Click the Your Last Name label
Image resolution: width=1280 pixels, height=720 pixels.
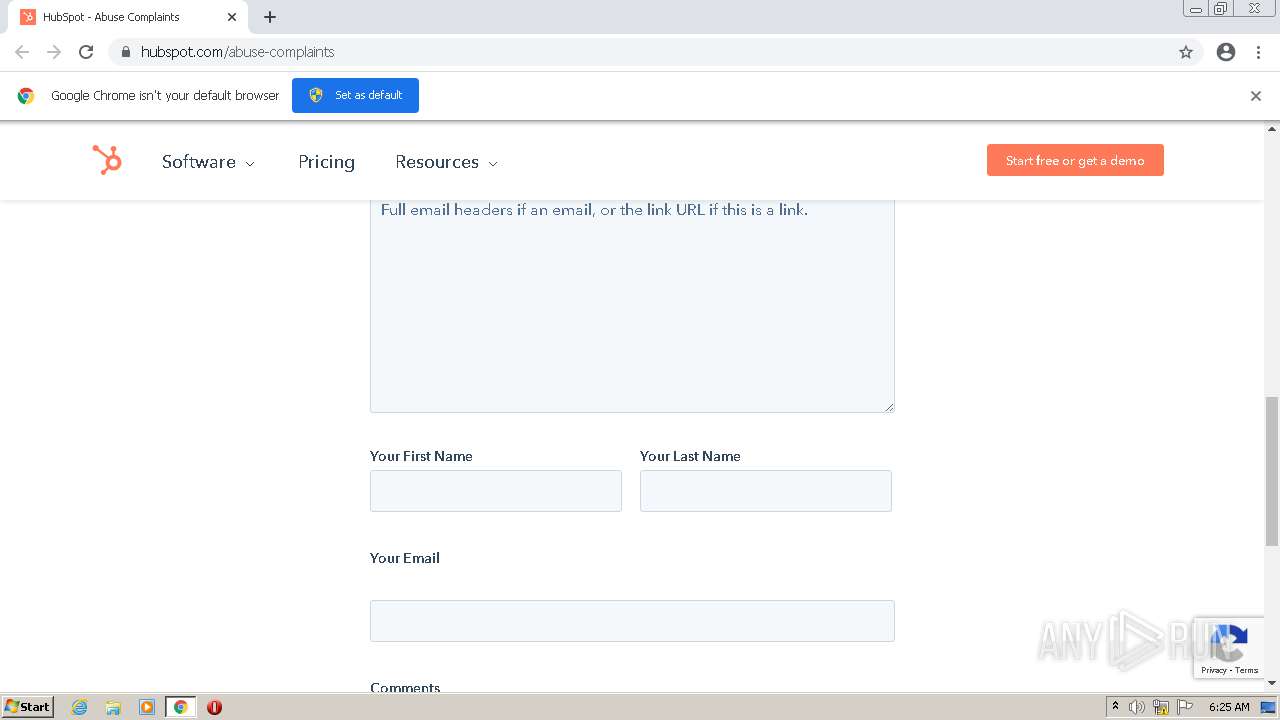point(690,456)
